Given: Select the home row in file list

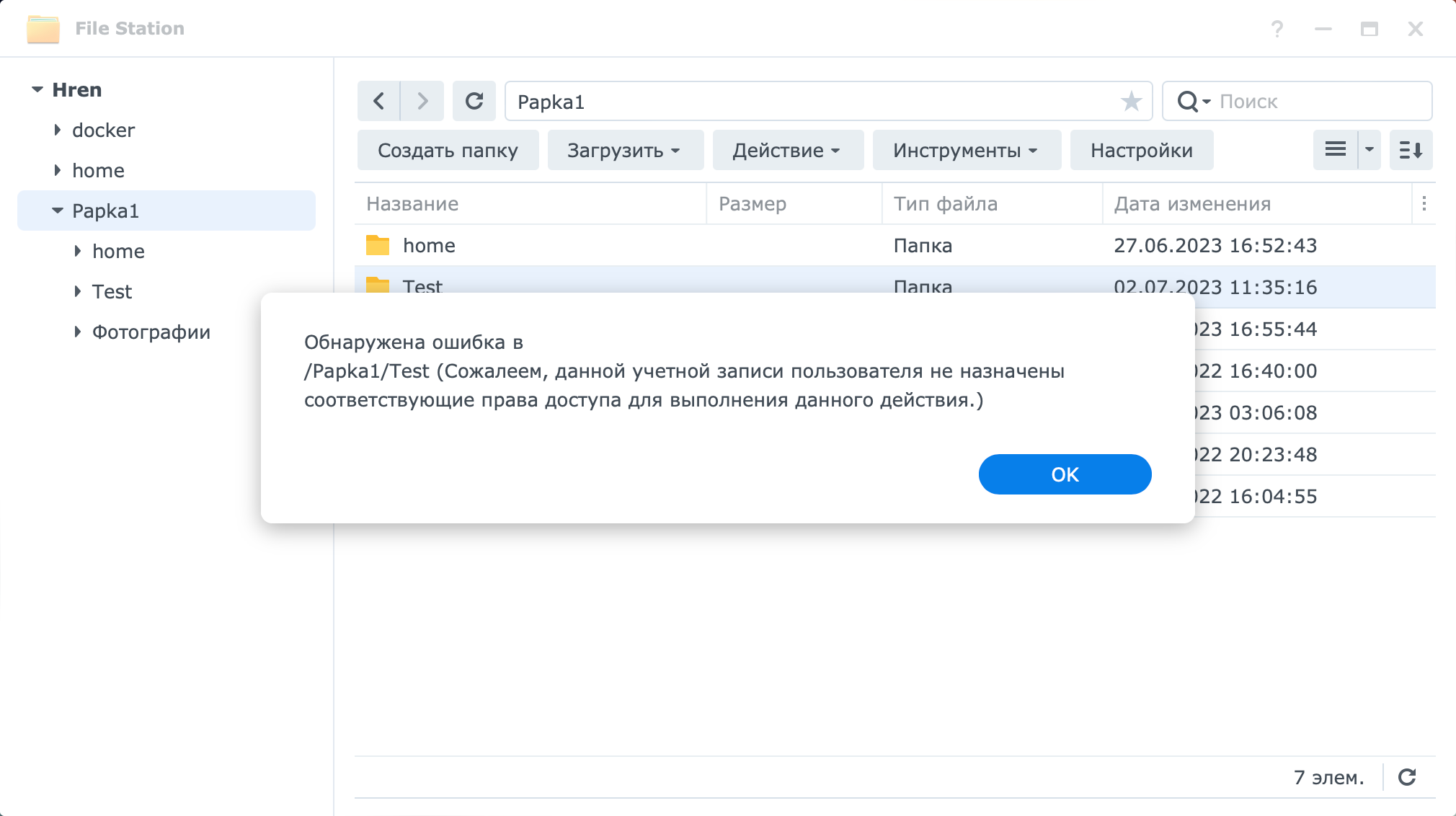Looking at the screenshot, I should coord(895,246).
